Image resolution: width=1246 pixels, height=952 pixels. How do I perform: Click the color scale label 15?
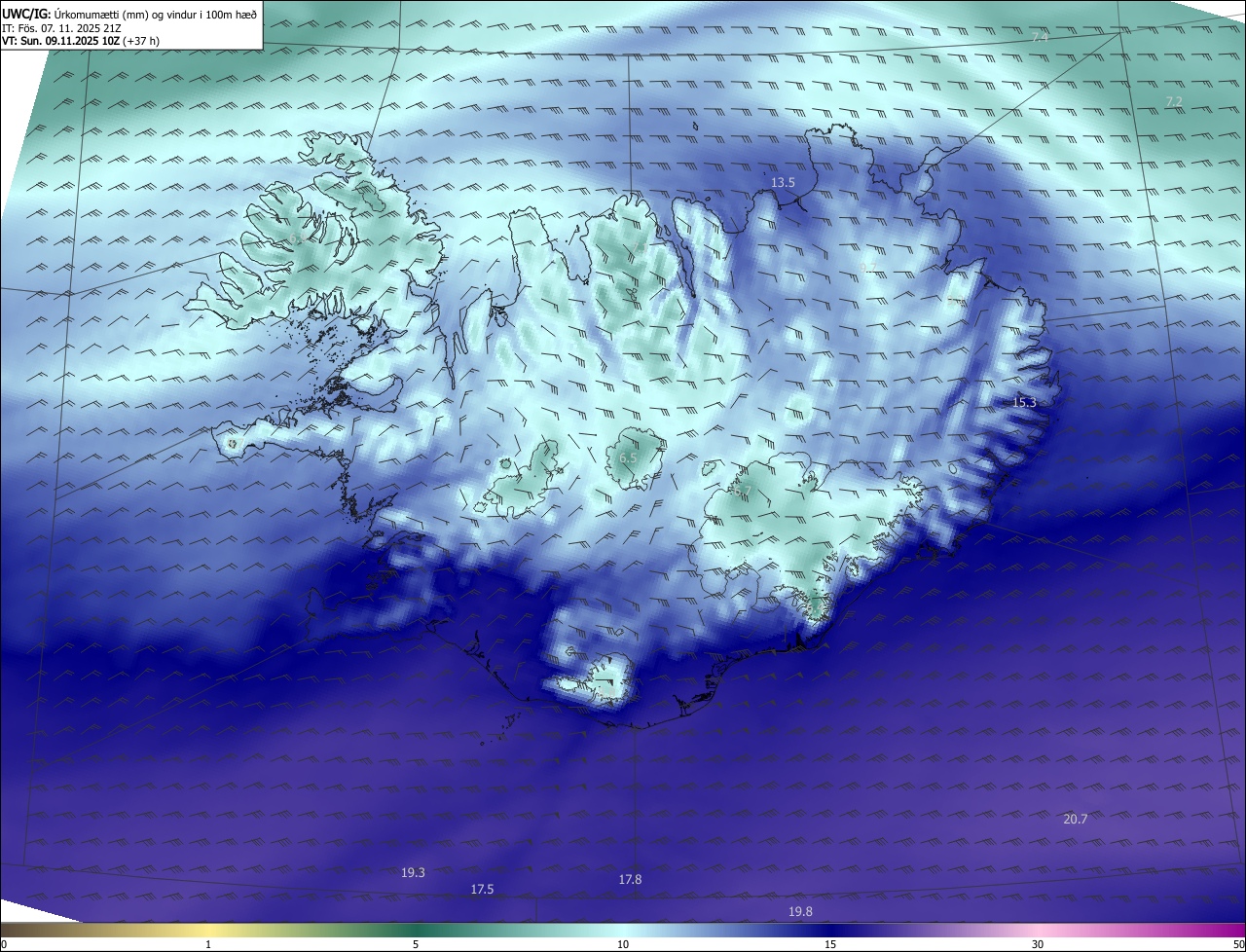point(830,944)
